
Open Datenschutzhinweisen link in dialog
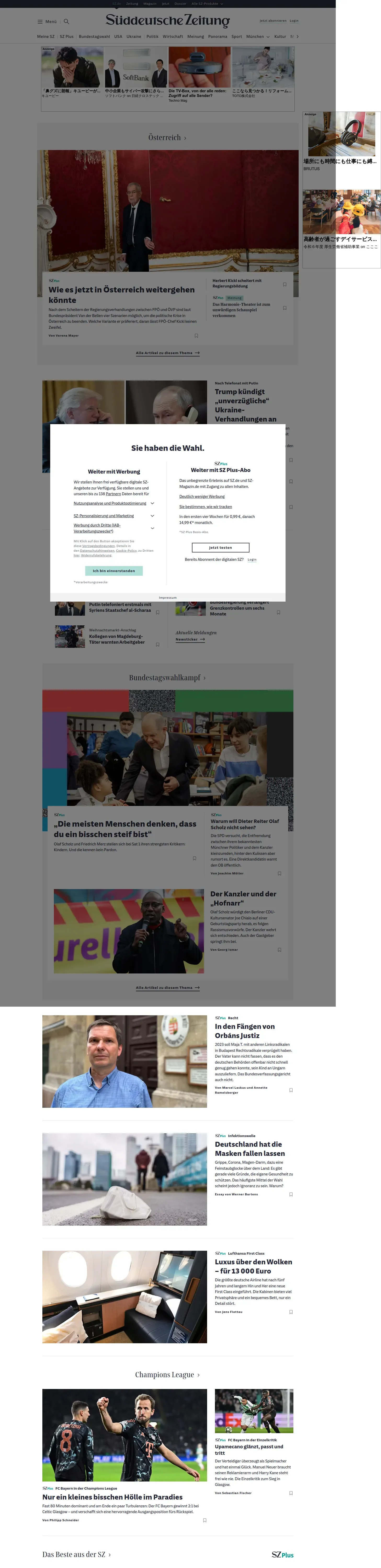(x=97, y=550)
